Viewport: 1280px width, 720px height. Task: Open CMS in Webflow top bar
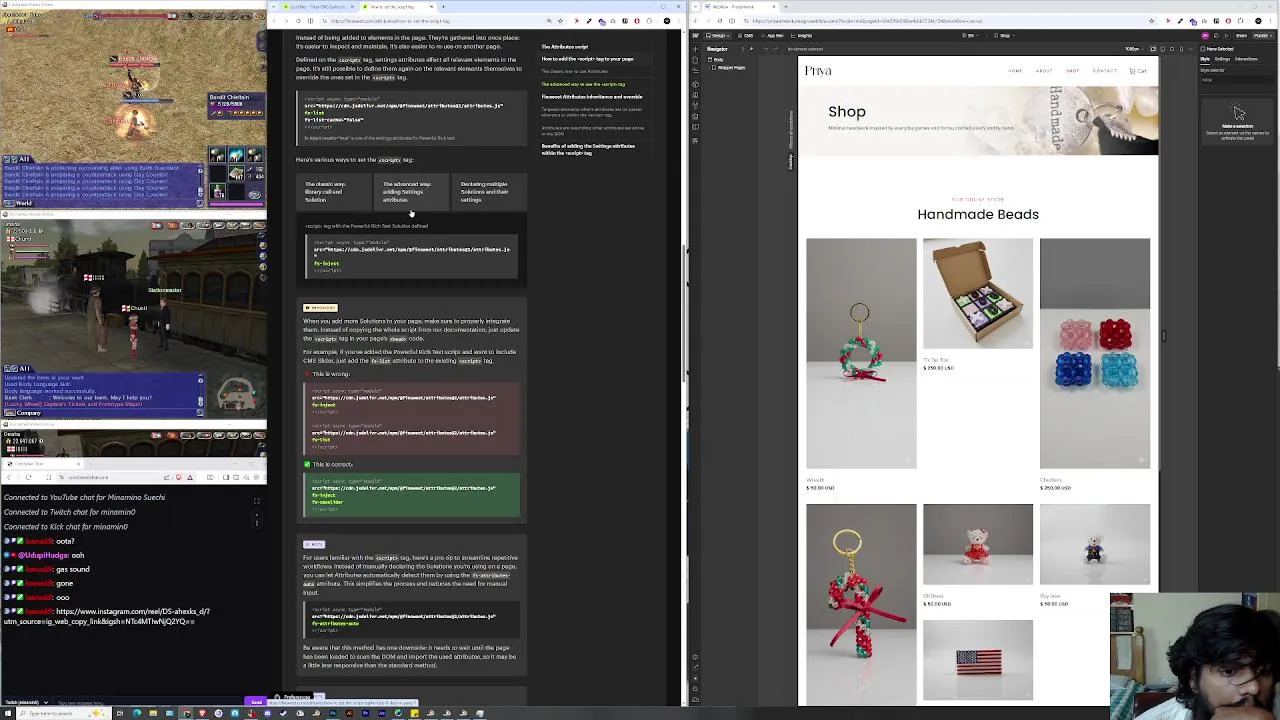(746, 35)
